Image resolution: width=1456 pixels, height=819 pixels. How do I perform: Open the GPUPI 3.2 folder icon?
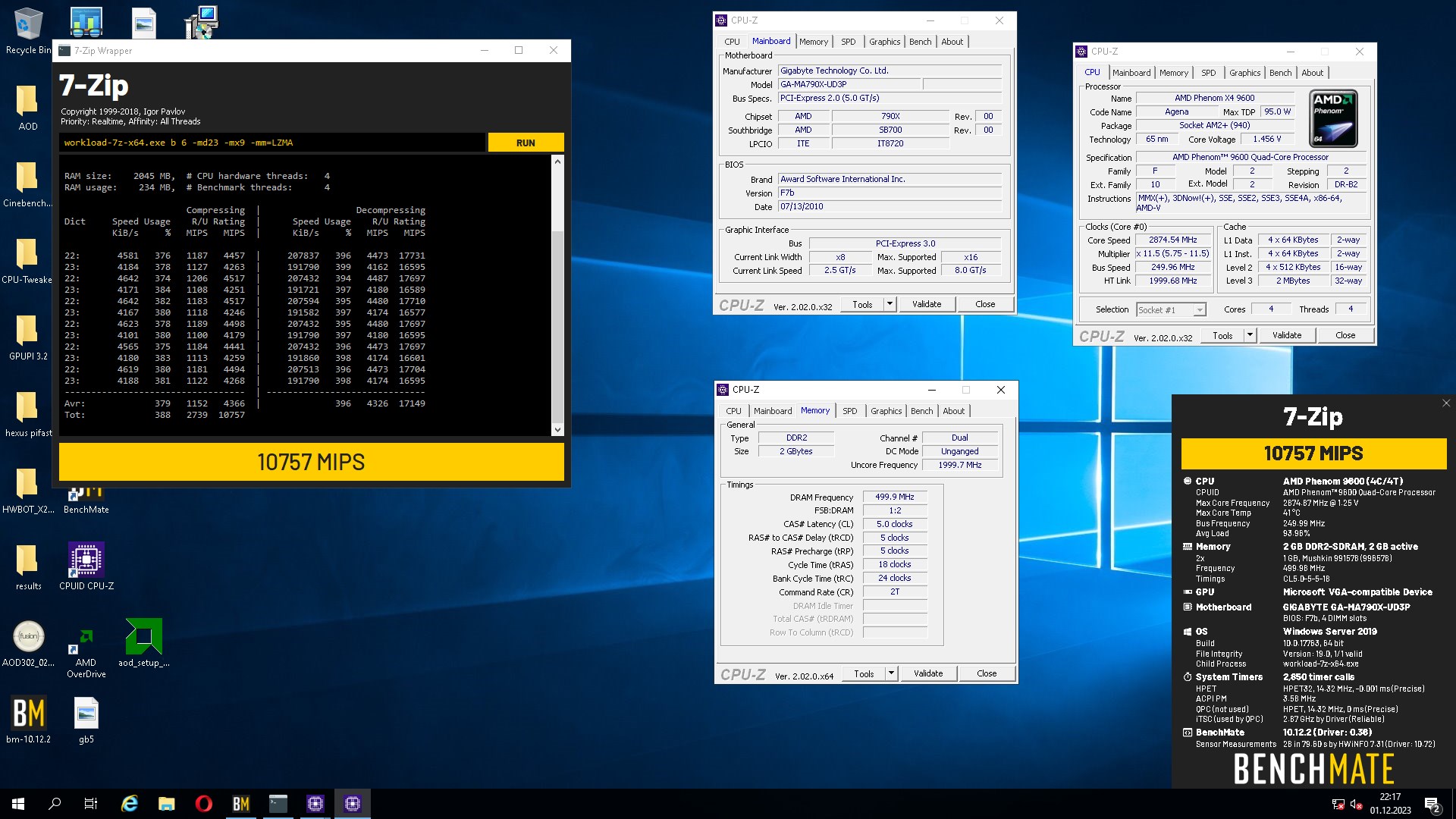(x=28, y=337)
